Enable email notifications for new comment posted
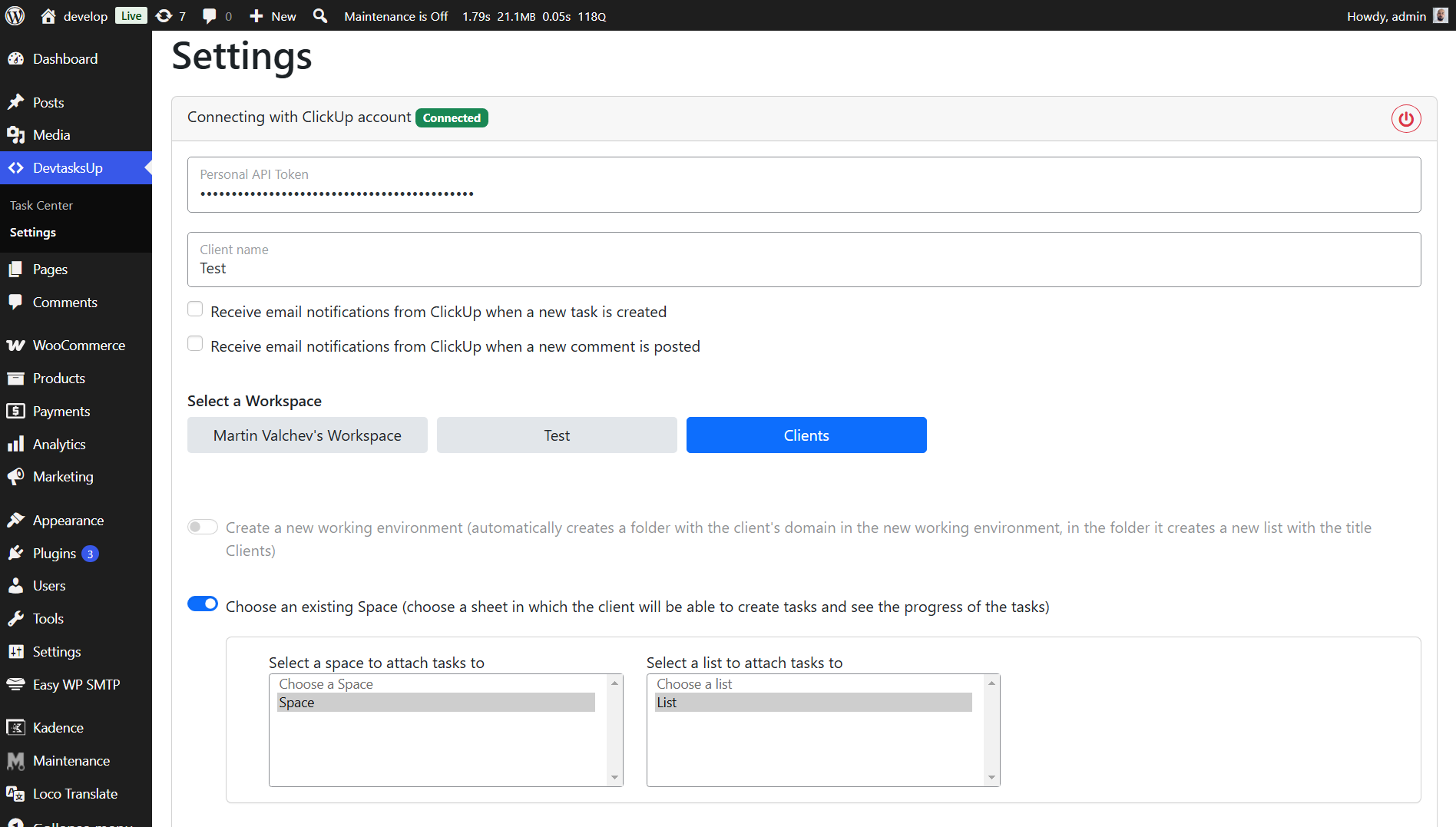1456x827 pixels. pyautogui.click(x=195, y=343)
